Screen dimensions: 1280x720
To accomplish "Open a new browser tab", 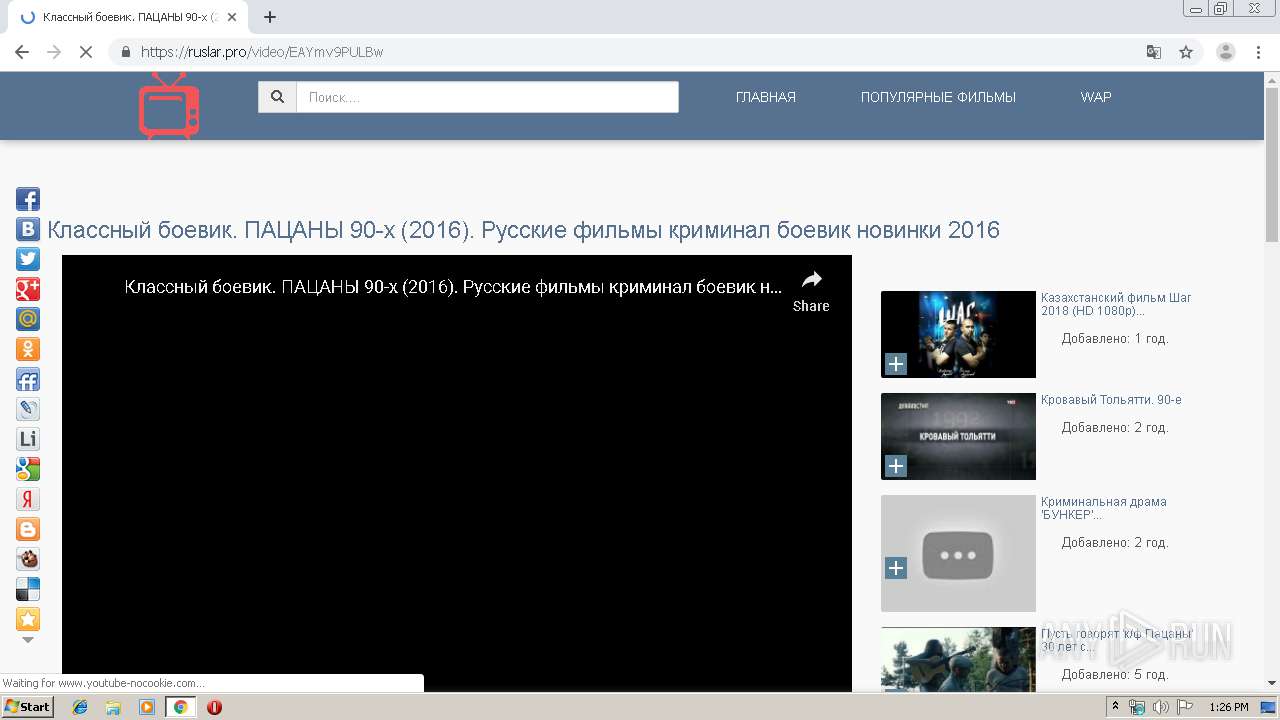I will click(270, 17).
